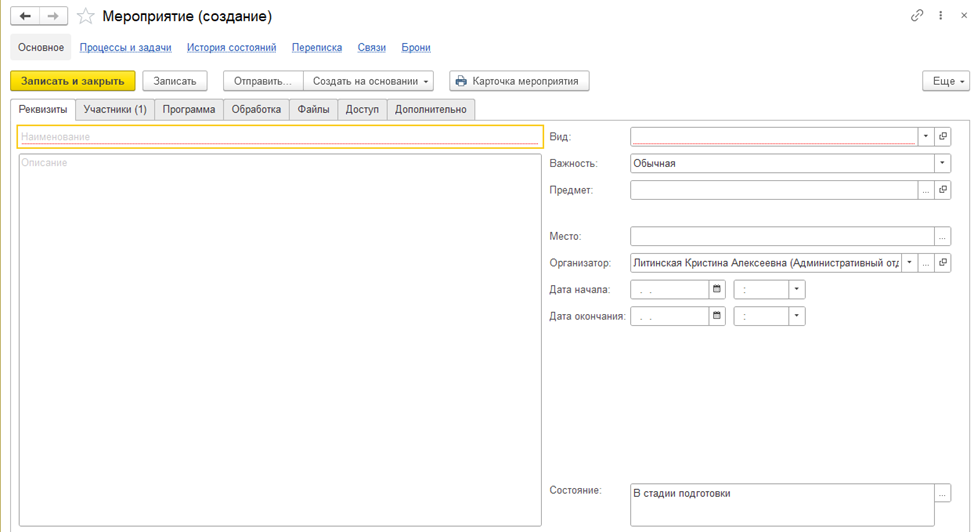Expand the Еще menu

point(945,81)
